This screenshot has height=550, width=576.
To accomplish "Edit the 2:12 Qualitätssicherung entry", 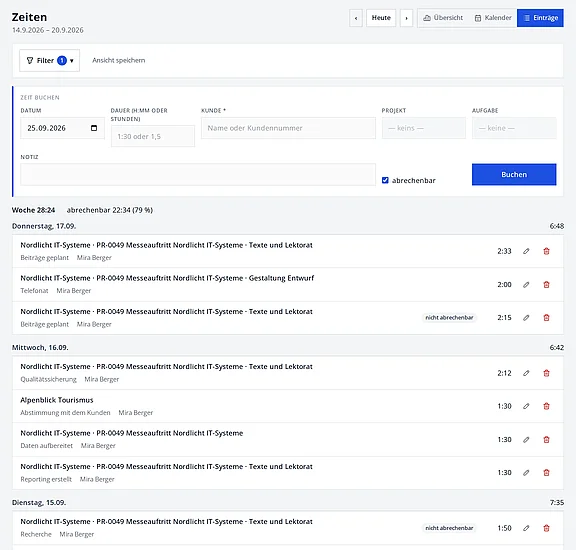I will (526, 373).
